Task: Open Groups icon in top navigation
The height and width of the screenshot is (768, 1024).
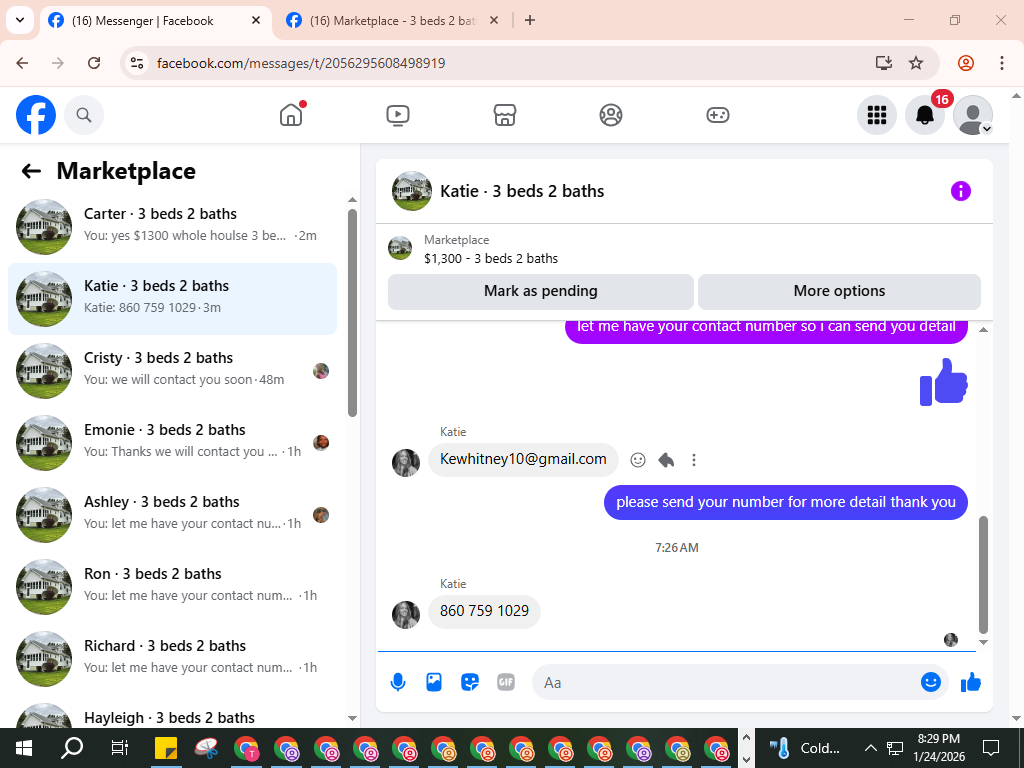Action: (x=611, y=115)
